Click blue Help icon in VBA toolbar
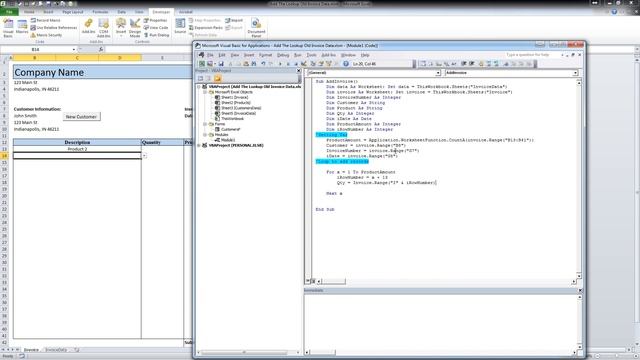The image size is (640, 360). click(x=346, y=64)
